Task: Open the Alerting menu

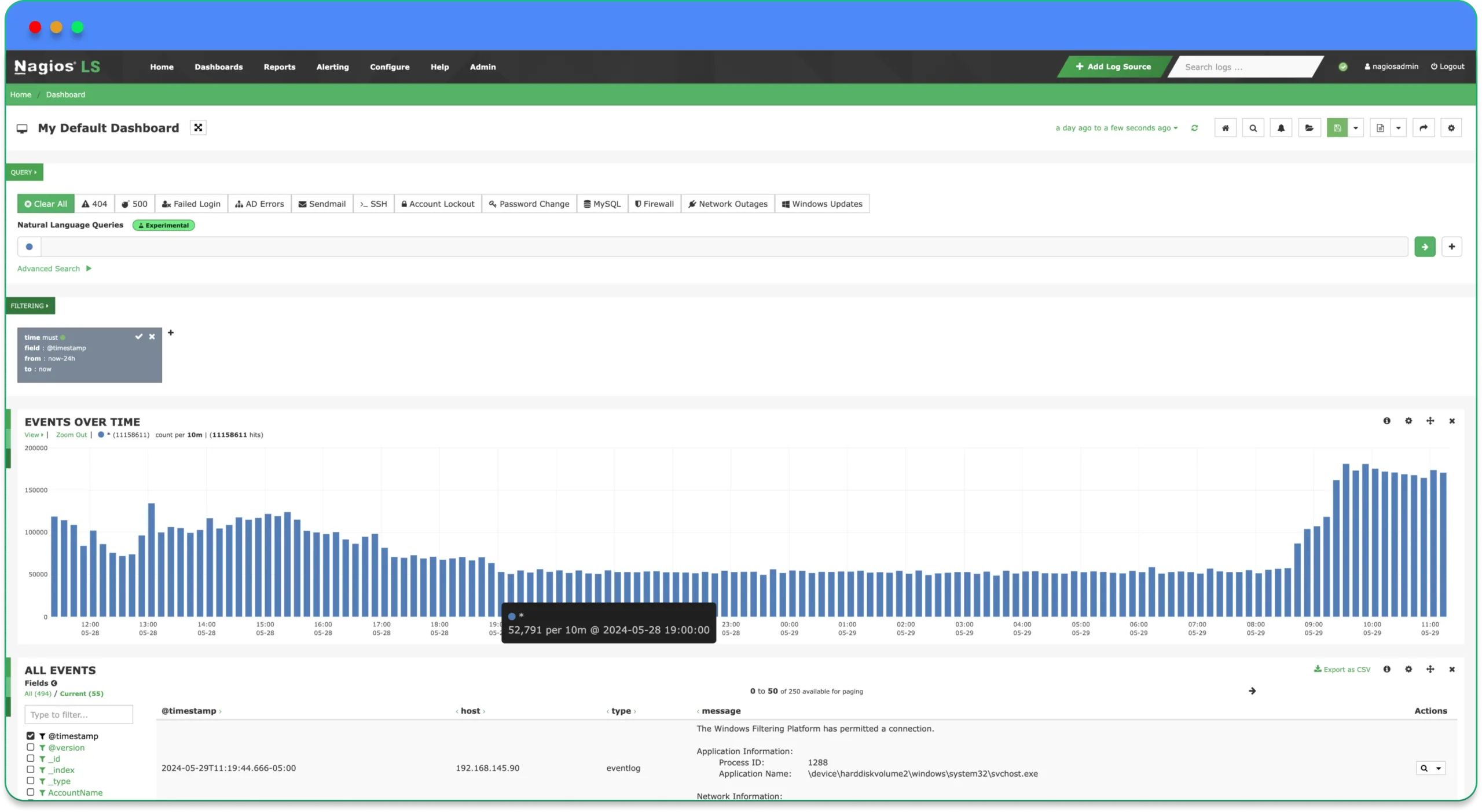Action: coord(333,66)
